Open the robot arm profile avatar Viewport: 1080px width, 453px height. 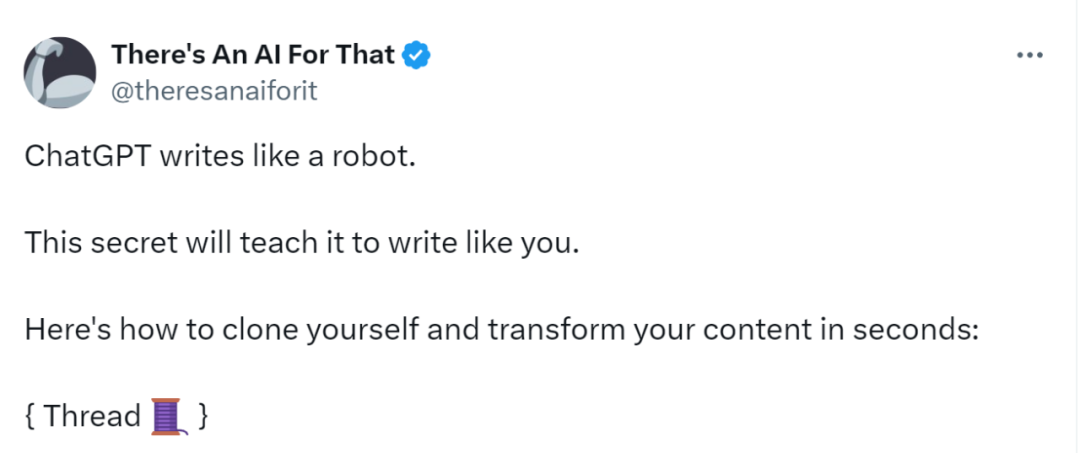click(x=60, y=72)
